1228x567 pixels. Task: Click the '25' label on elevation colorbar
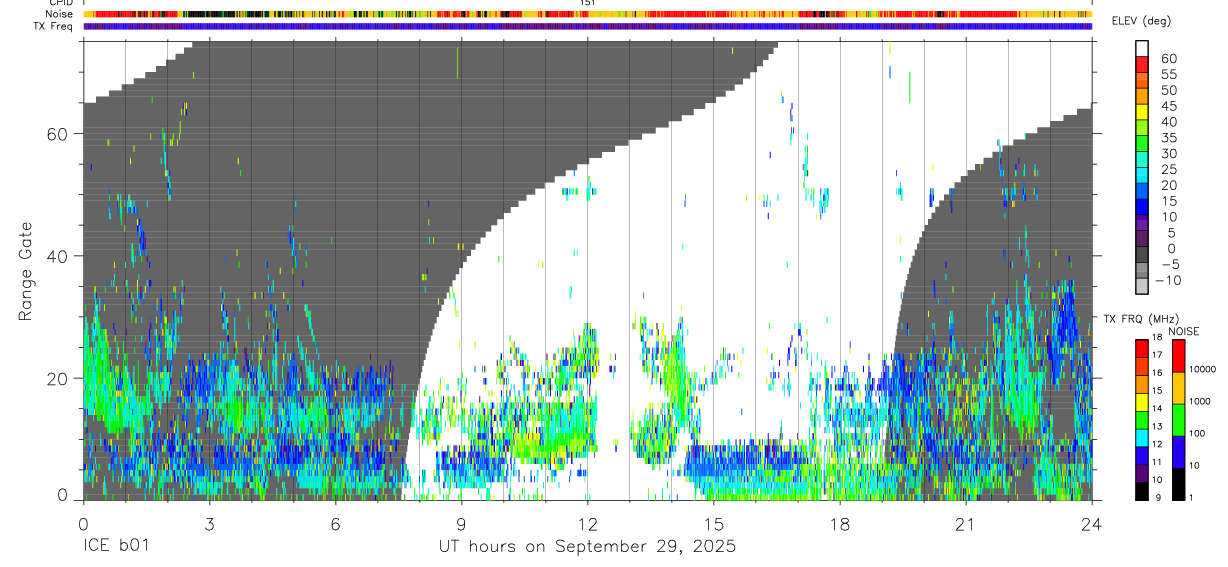[1168, 170]
